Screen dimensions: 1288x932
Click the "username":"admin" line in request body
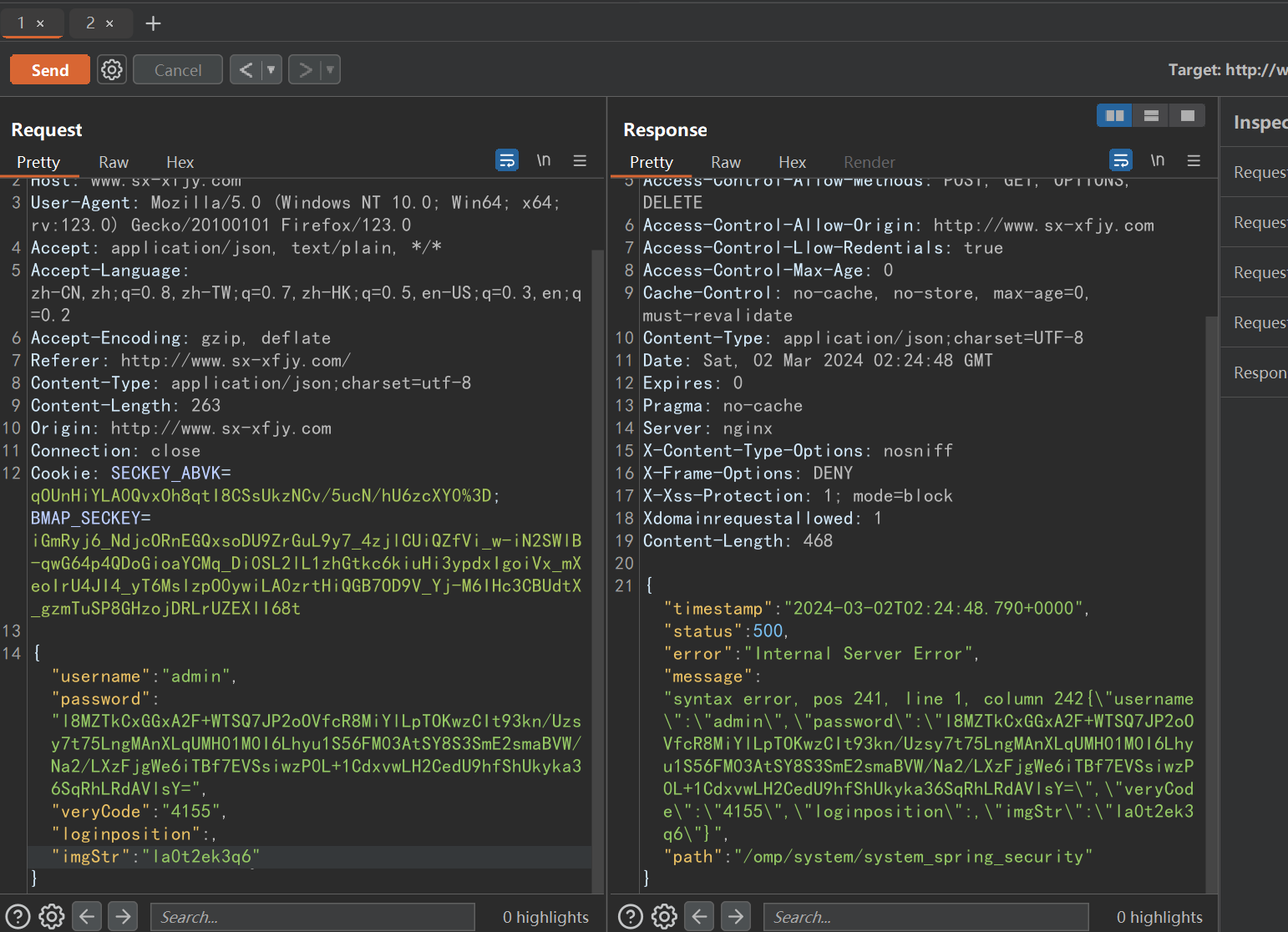click(x=144, y=676)
